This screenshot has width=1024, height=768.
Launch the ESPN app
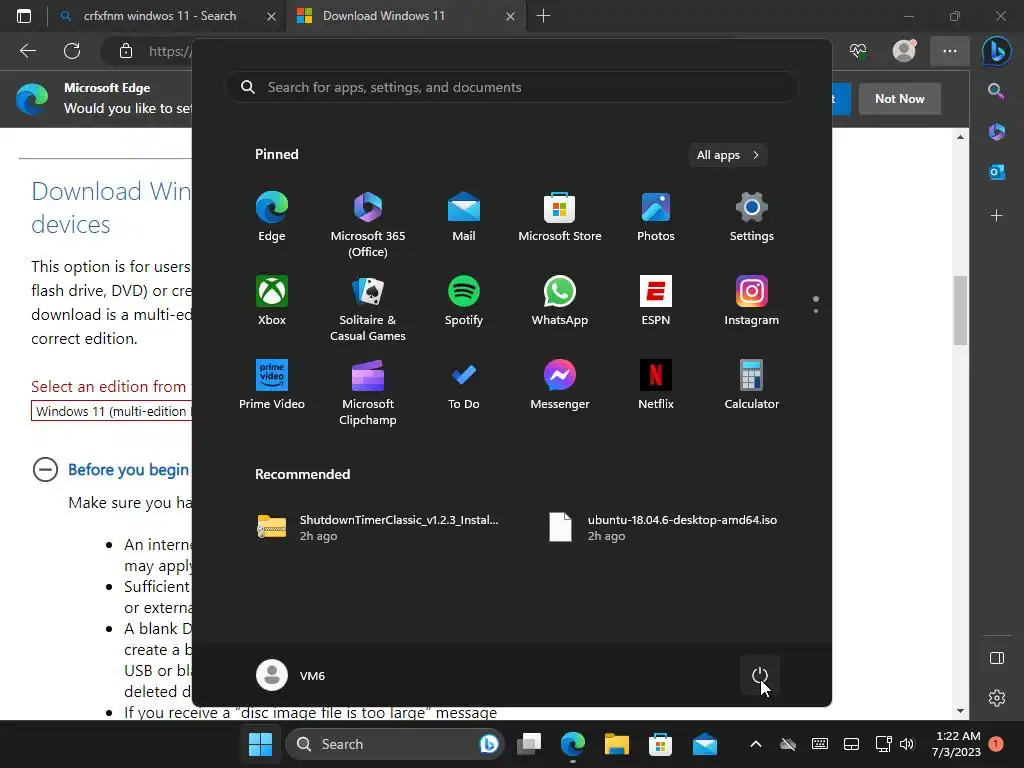coord(656,301)
